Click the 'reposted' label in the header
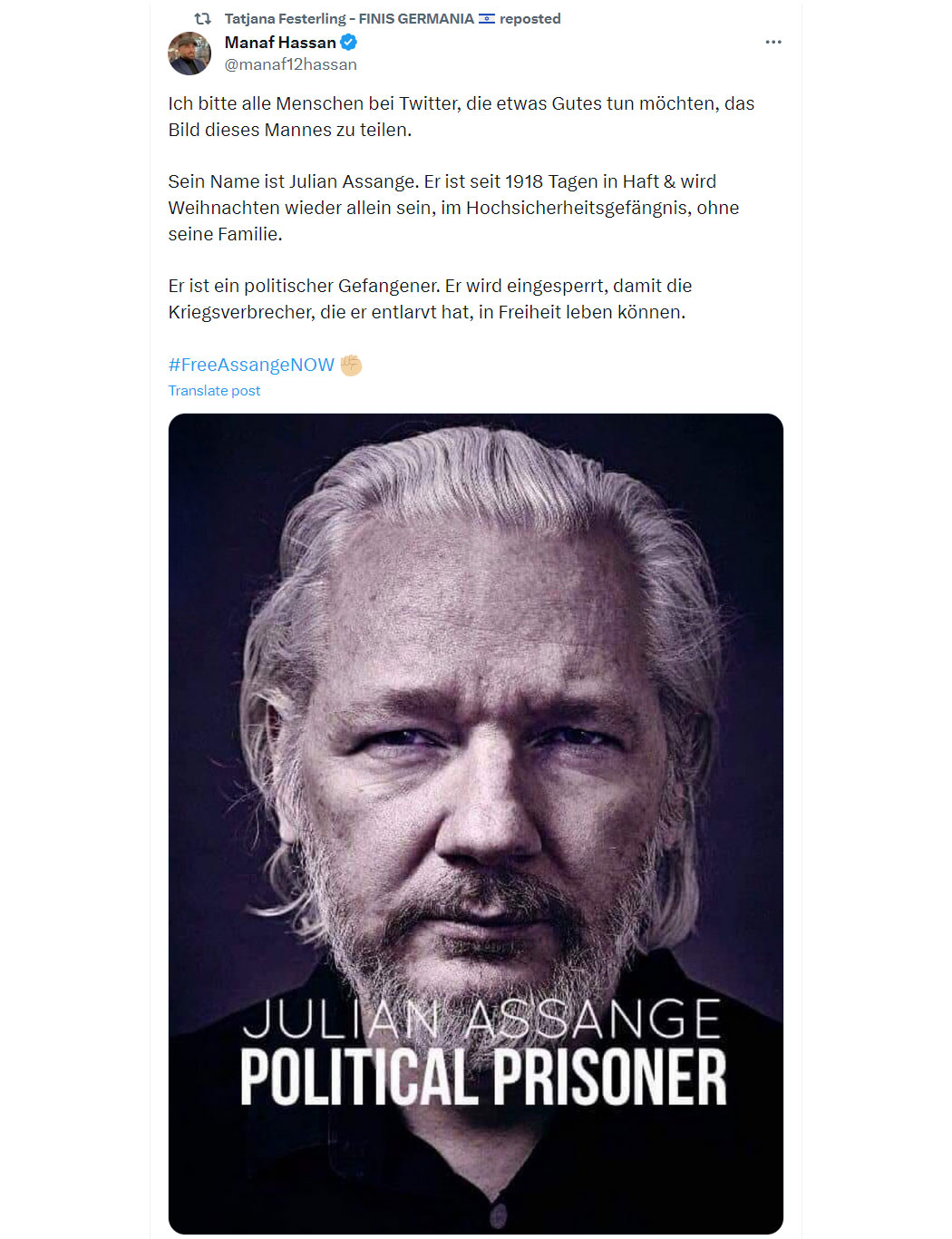 pyautogui.click(x=530, y=18)
